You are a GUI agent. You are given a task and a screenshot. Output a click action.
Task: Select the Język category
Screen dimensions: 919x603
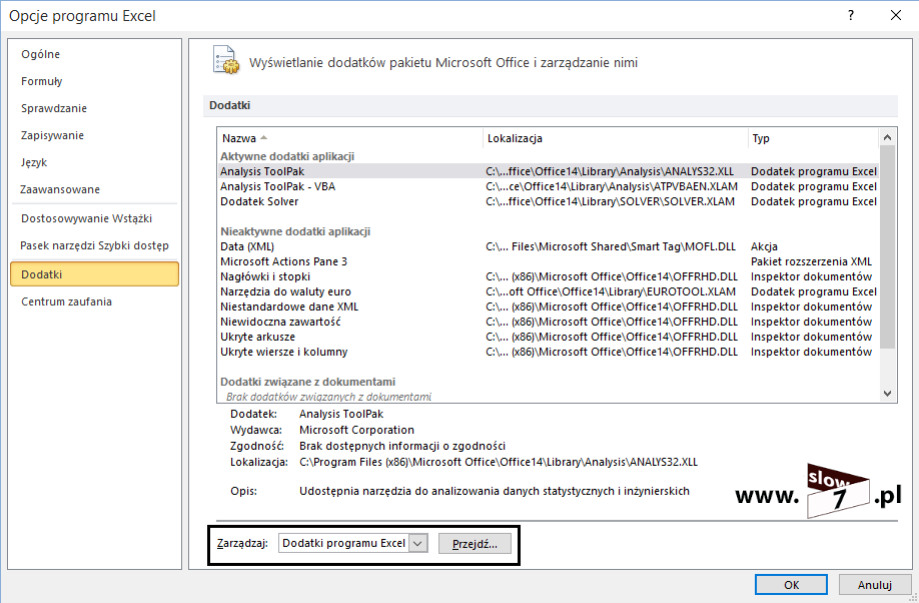click(34, 162)
